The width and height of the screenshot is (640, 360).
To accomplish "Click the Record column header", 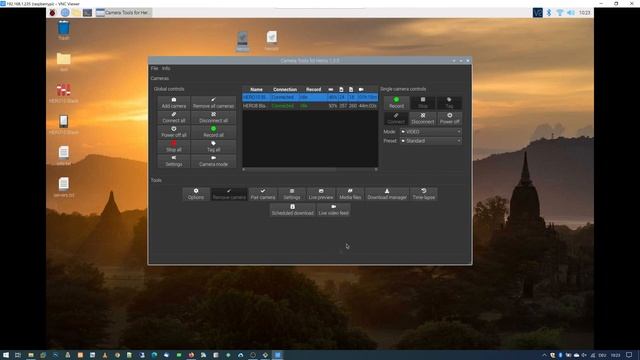I will 313,89.
